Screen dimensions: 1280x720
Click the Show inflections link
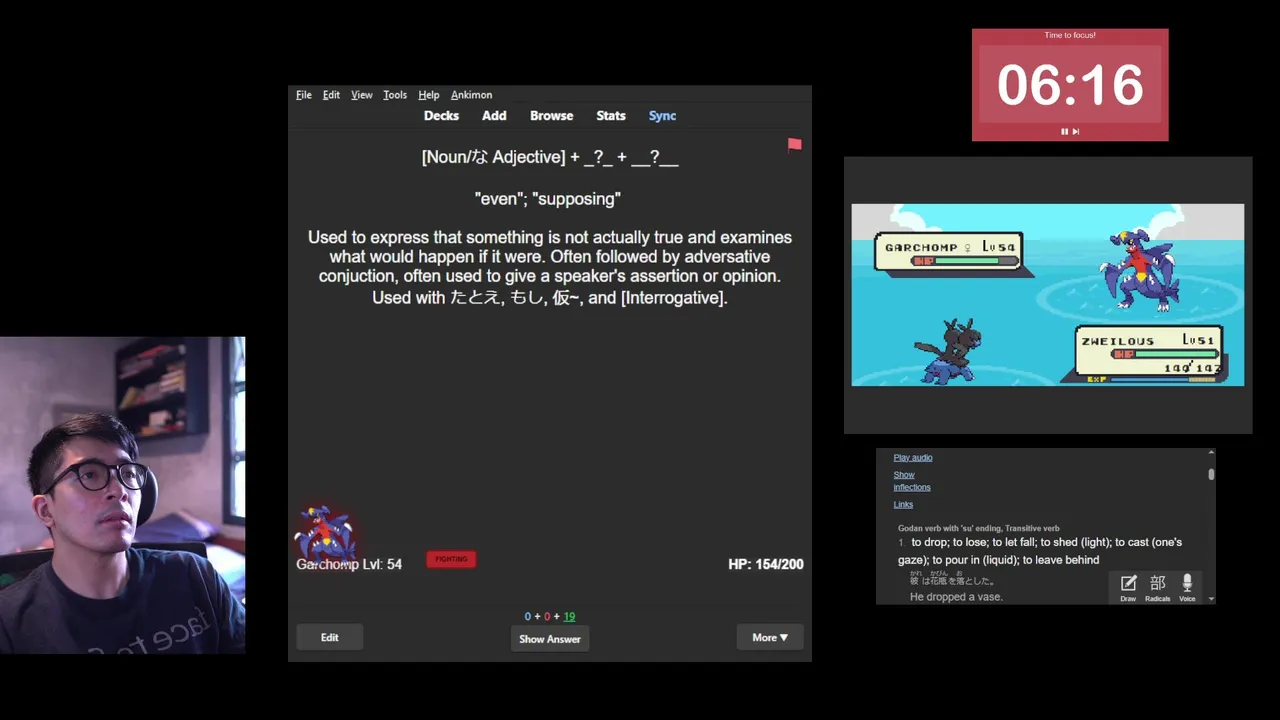pos(912,481)
